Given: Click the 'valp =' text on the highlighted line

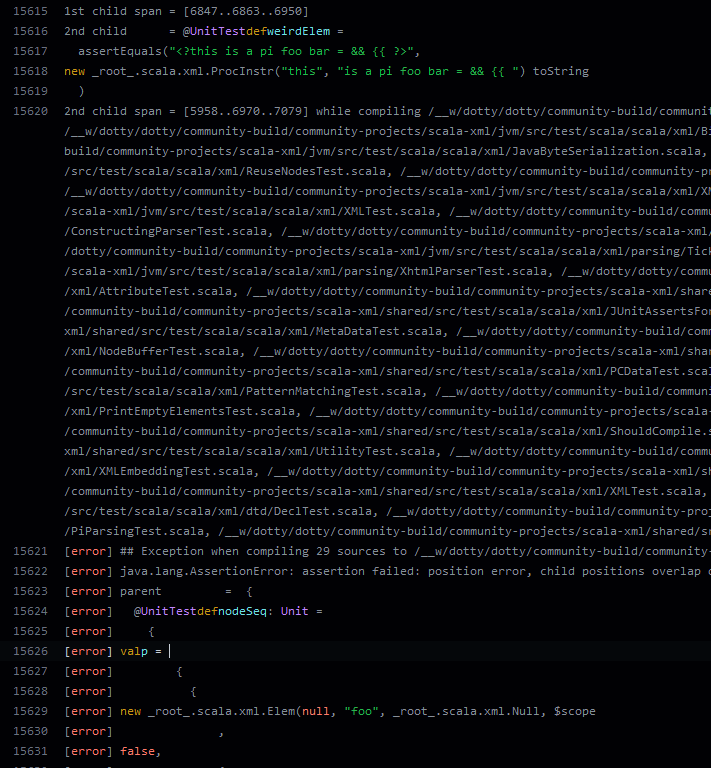Looking at the screenshot, I should [141, 651].
